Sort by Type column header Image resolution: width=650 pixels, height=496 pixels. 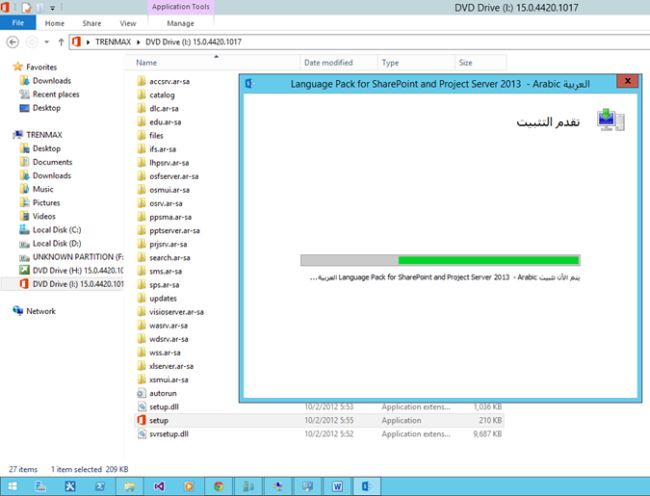pyautogui.click(x=390, y=63)
